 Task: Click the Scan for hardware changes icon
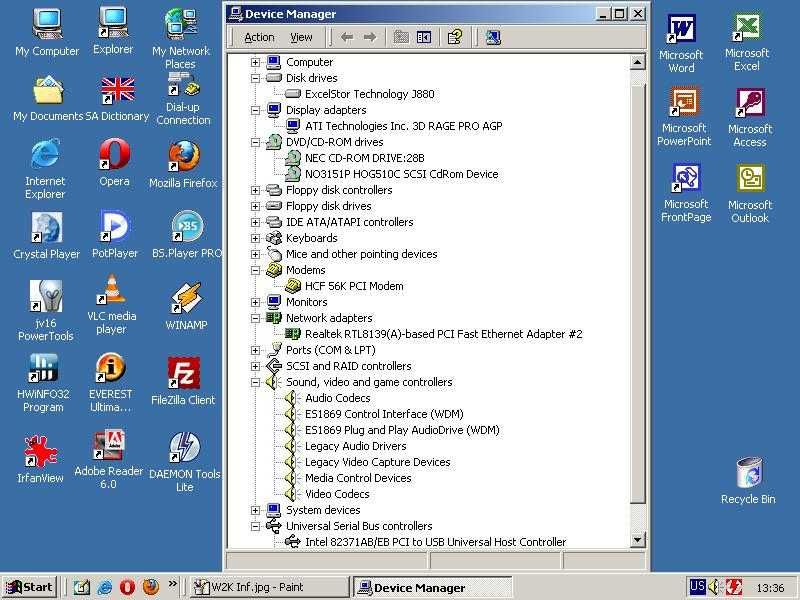[x=493, y=37]
